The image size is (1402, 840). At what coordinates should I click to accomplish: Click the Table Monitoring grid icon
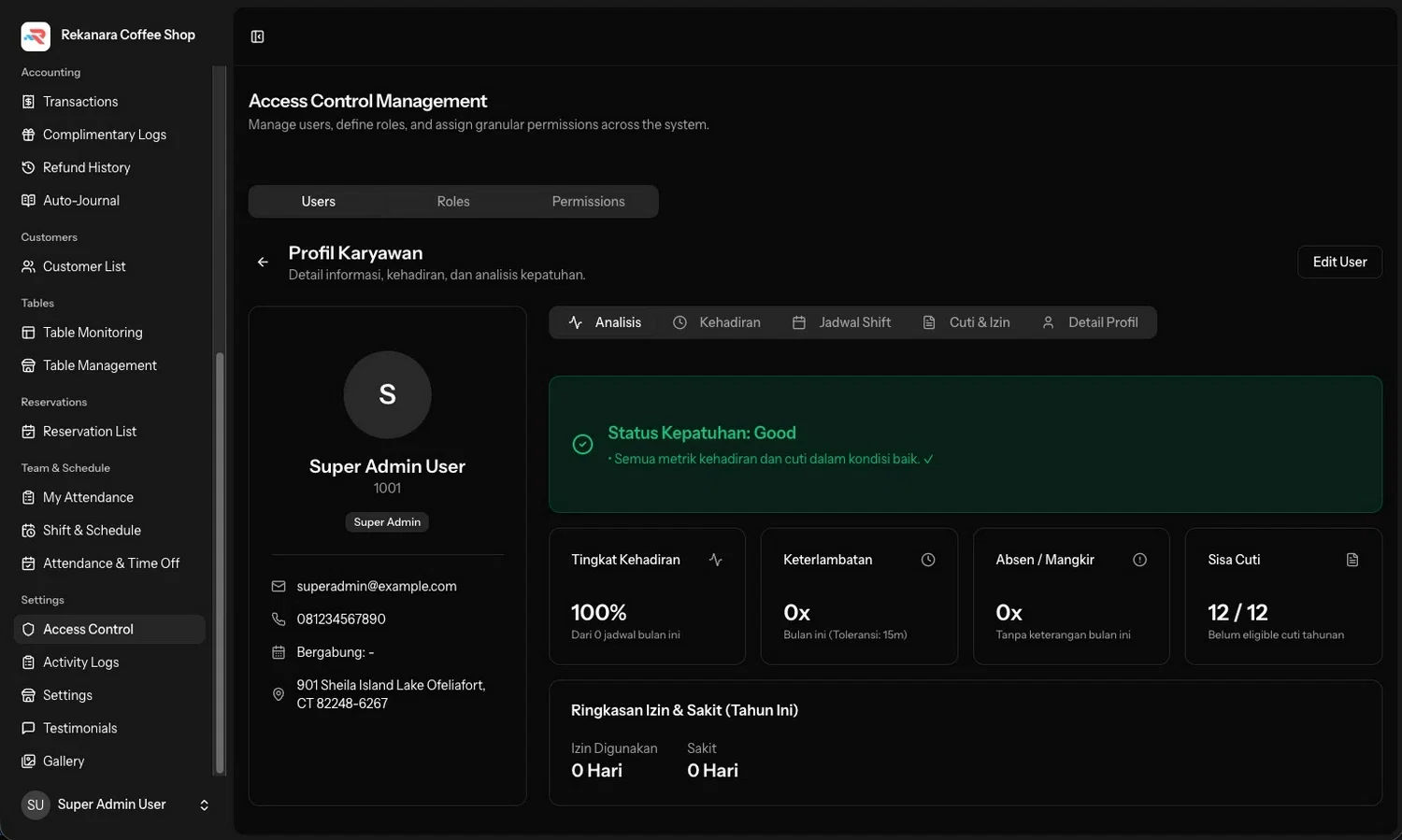[x=28, y=333]
